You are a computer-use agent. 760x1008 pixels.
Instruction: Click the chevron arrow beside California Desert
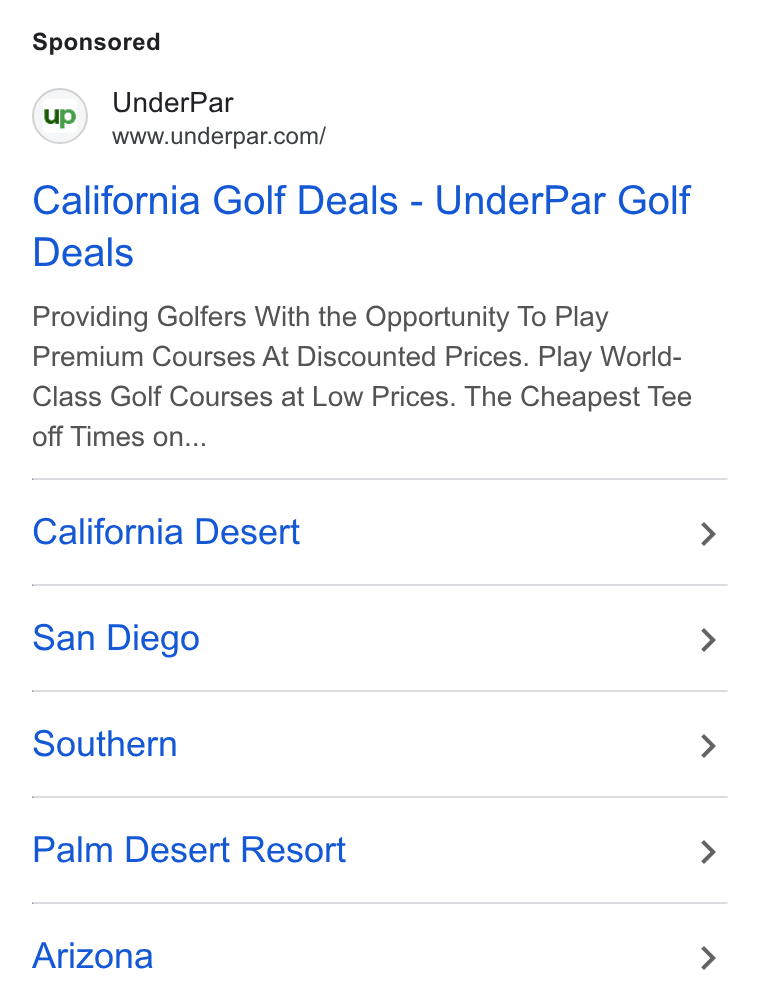pos(708,534)
